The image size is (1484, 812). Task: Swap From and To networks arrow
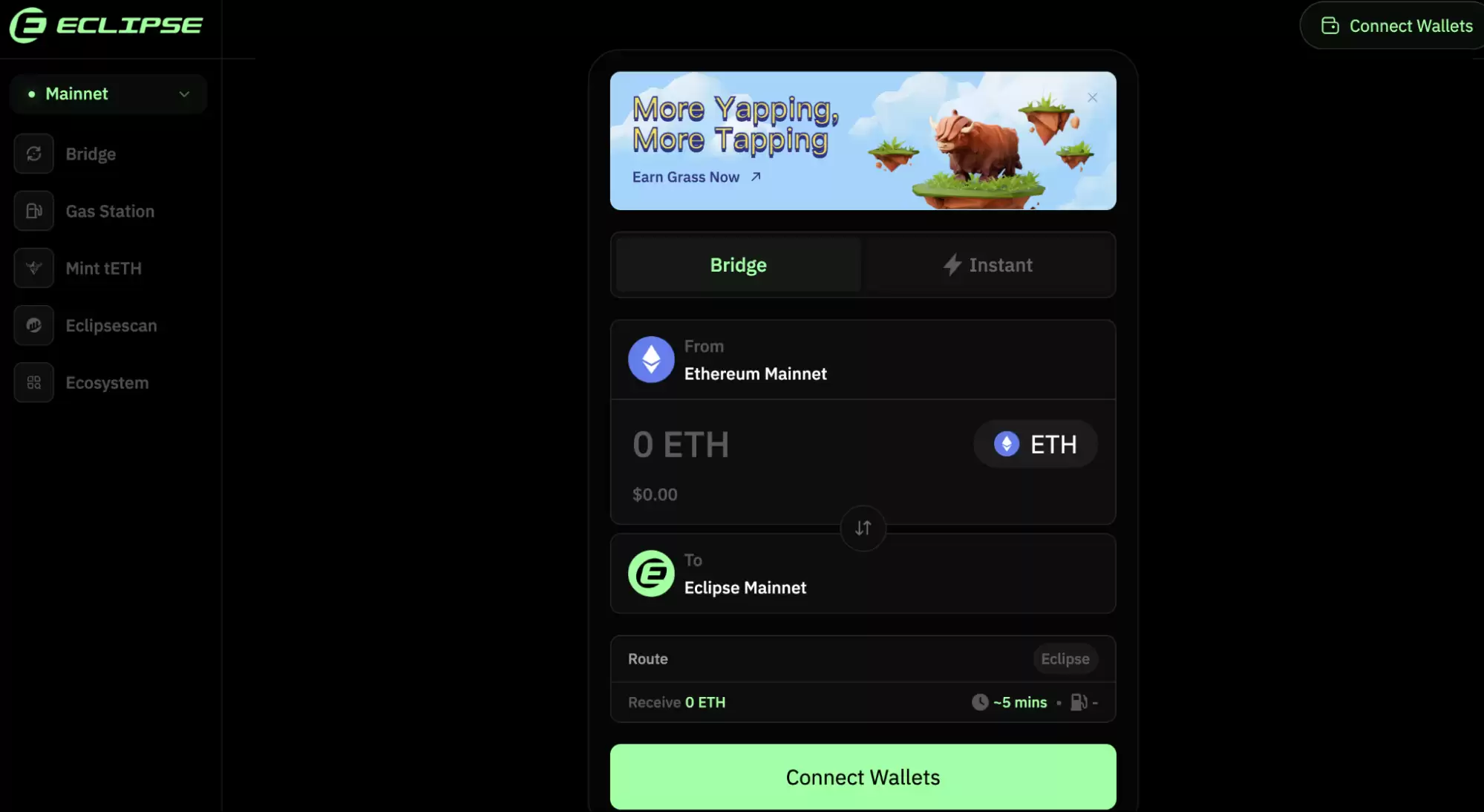tap(863, 528)
